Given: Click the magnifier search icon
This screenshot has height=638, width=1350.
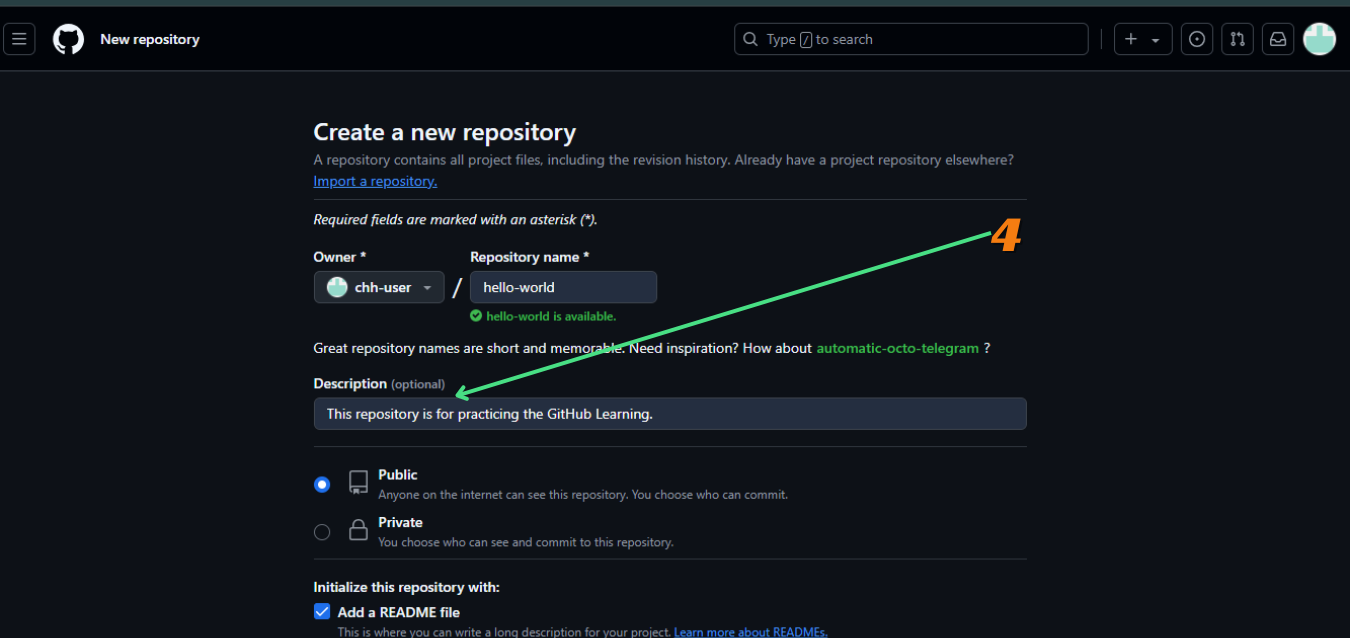Looking at the screenshot, I should pos(751,39).
